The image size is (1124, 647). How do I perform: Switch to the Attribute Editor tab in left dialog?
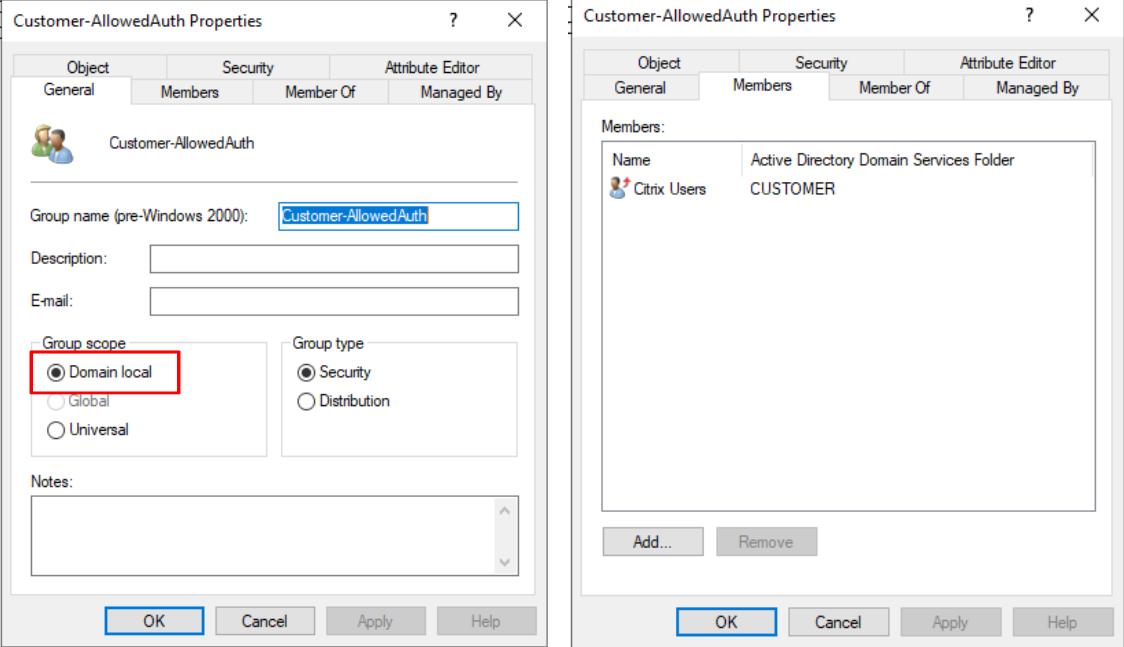click(432, 67)
